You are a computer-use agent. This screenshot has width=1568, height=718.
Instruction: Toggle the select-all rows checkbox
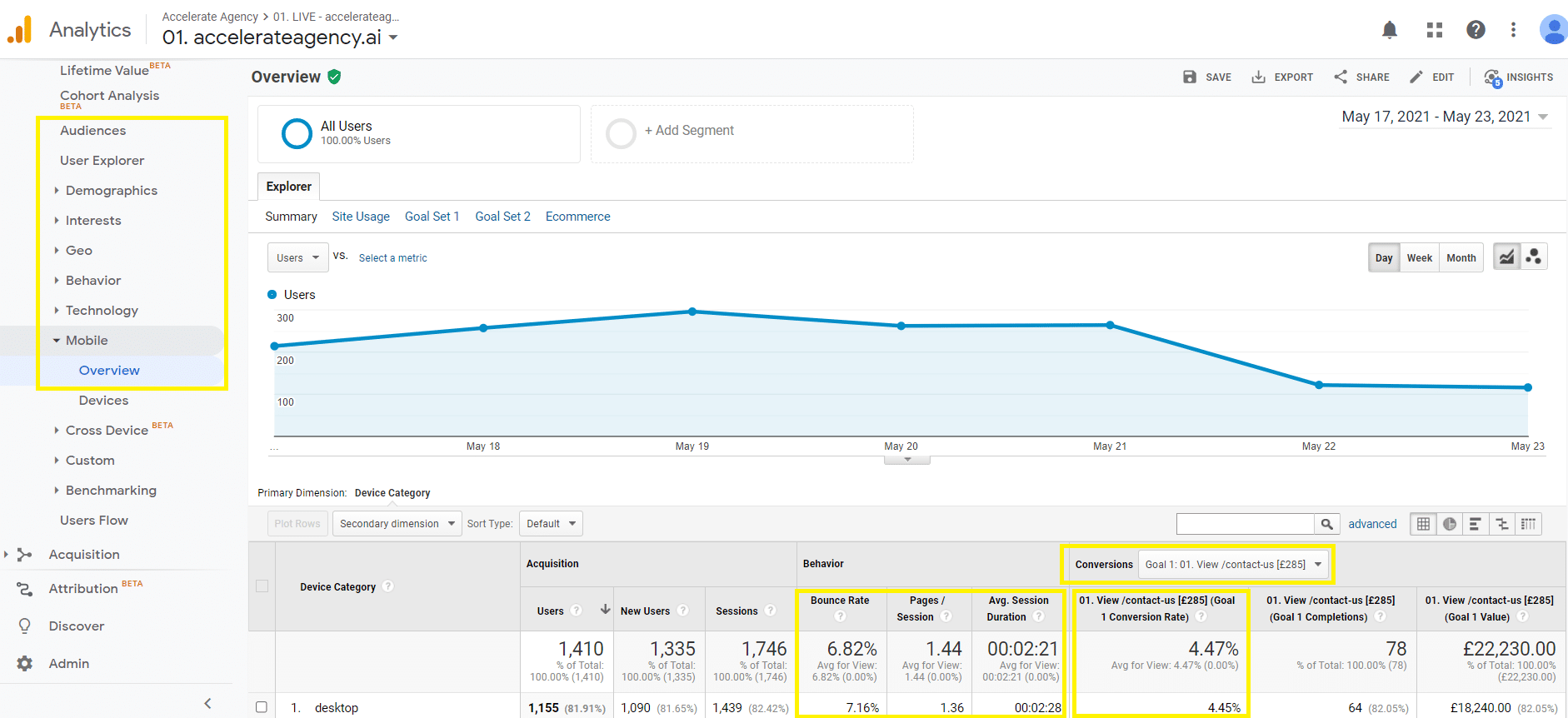tap(262, 586)
